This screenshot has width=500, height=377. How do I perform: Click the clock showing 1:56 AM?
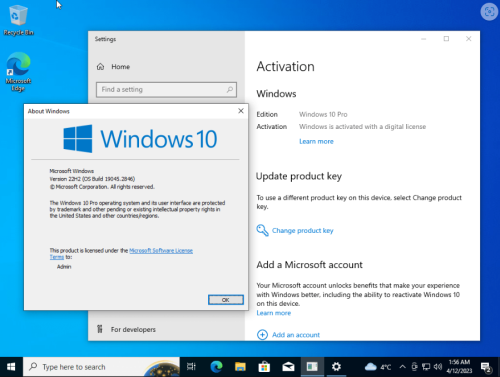tap(459, 367)
